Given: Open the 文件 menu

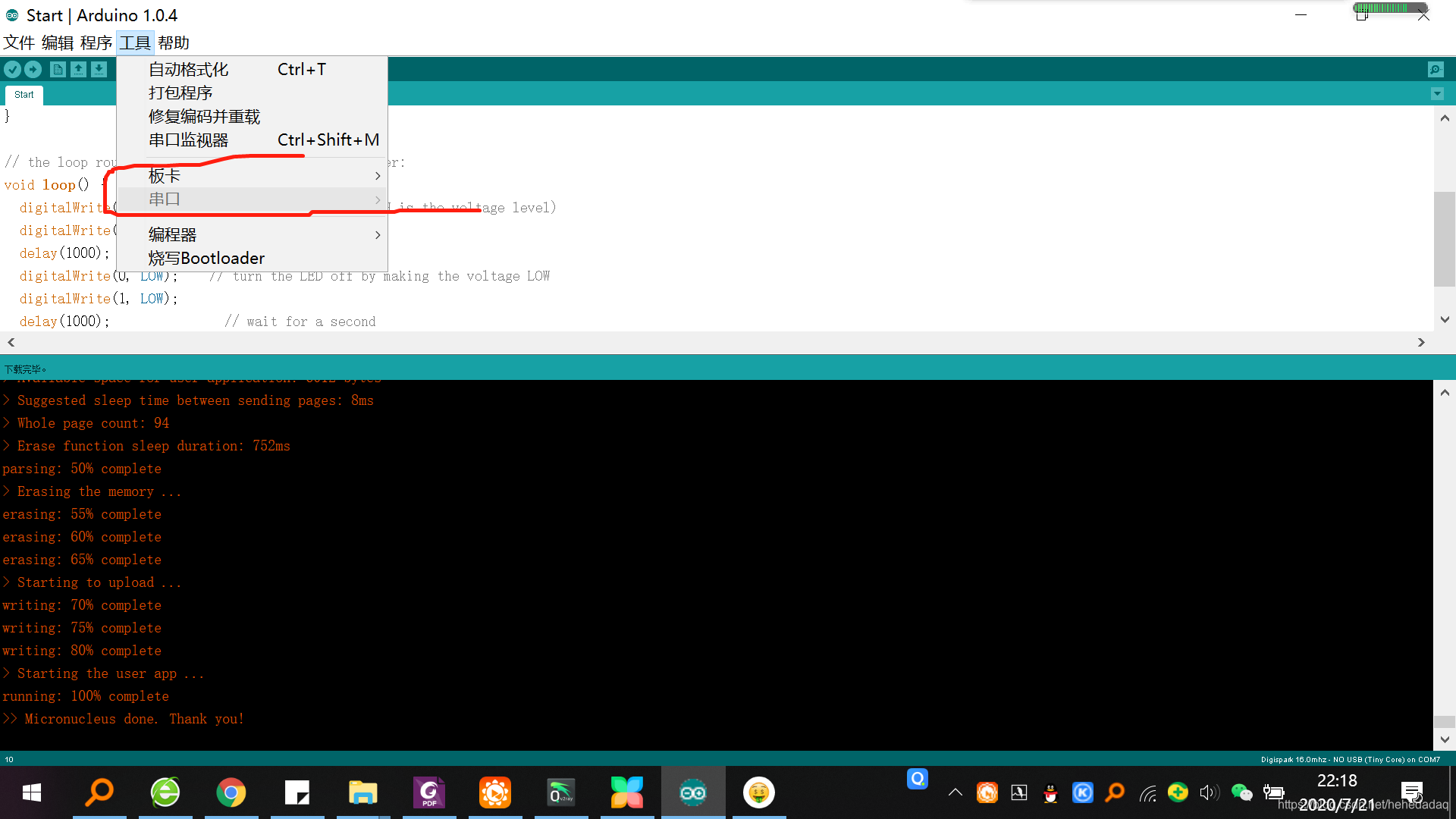Looking at the screenshot, I should coord(20,43).
